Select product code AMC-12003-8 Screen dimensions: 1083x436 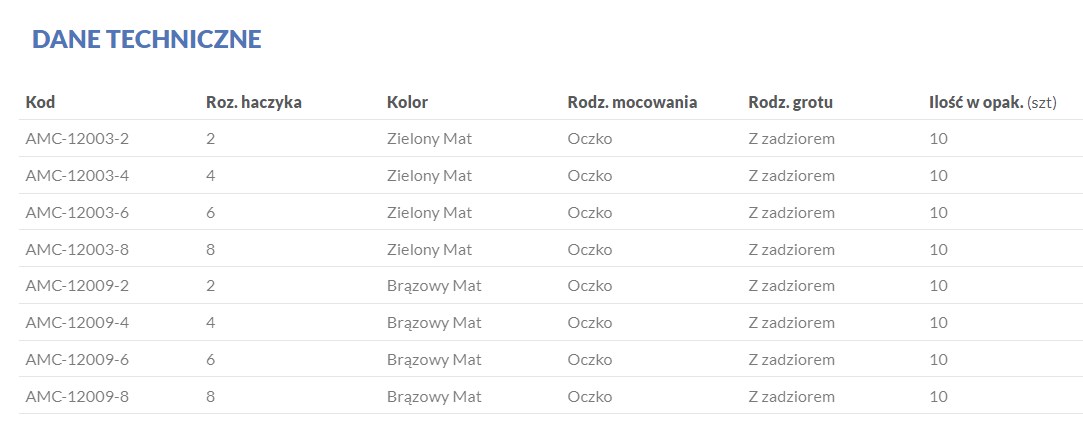77,250
